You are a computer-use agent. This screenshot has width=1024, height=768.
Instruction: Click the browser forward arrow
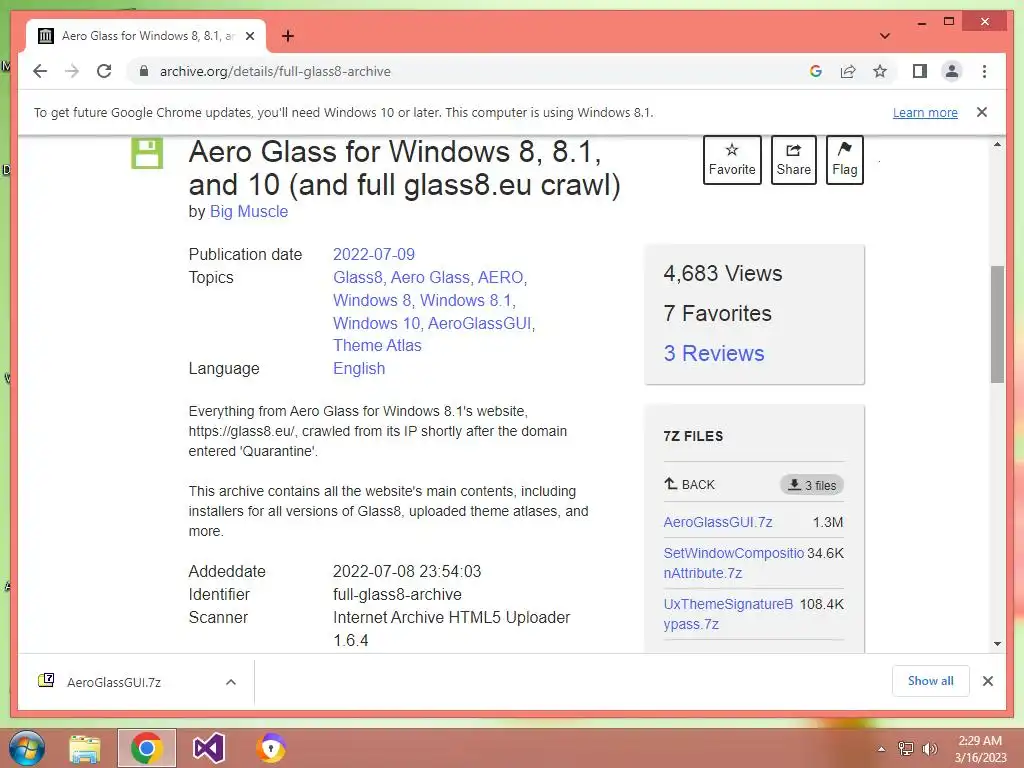click(x=72, y=71)
